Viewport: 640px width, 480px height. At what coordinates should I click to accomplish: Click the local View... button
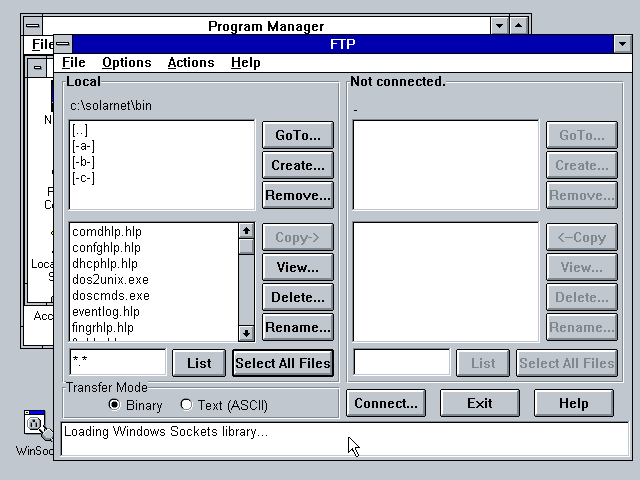click(x=298, y=267)
